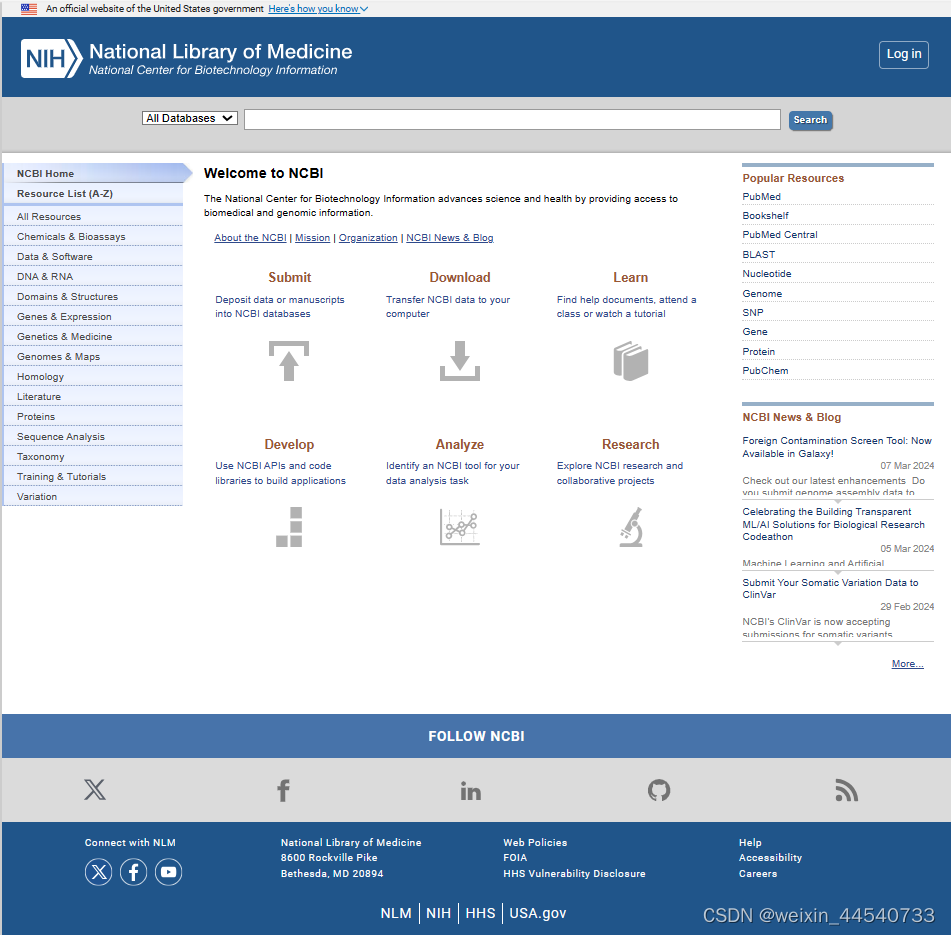Open Bookshelf in Popular Resources

[x=765, y=216]
